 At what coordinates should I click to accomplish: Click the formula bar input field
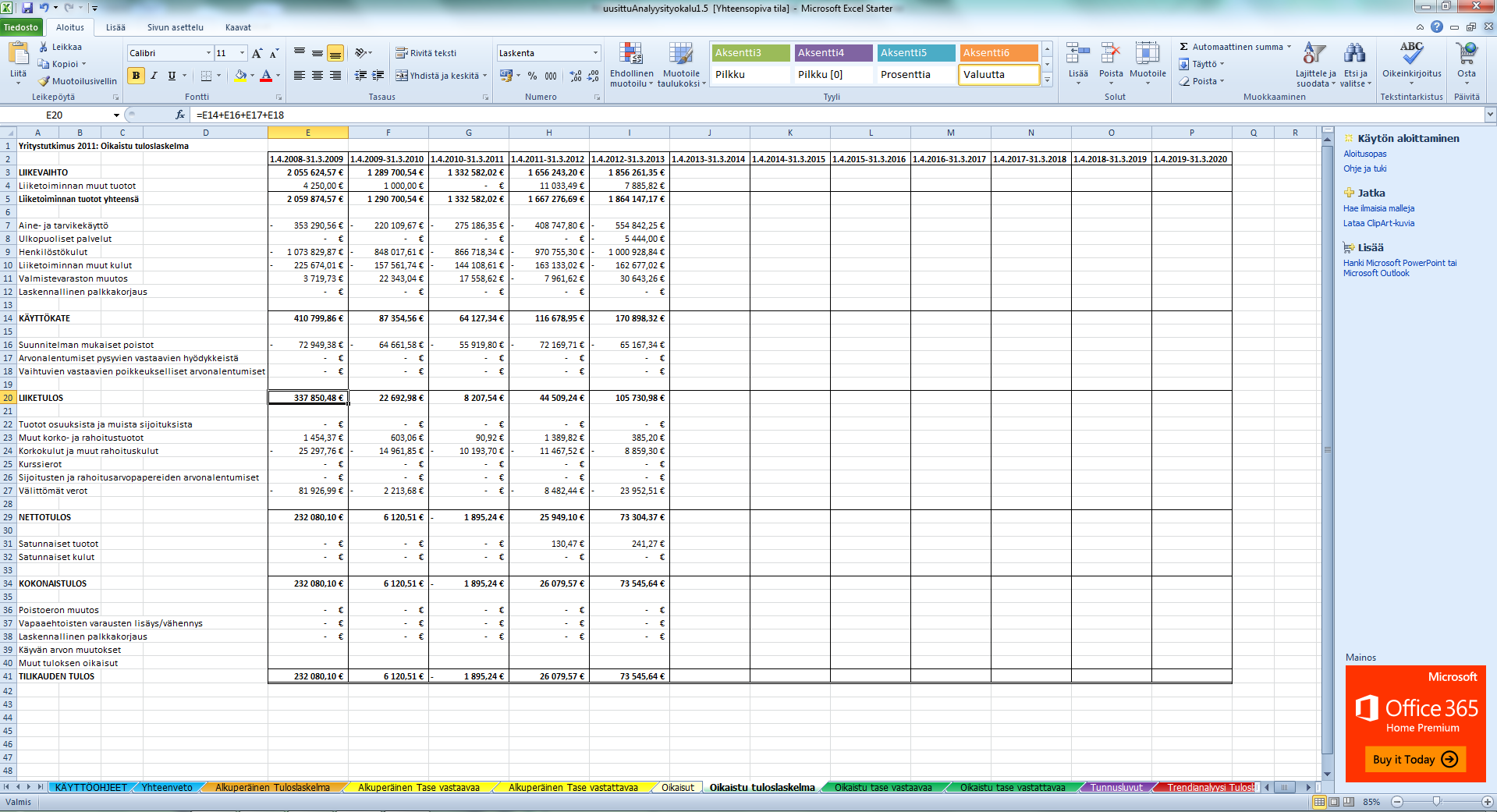click(x=838, y=115)
